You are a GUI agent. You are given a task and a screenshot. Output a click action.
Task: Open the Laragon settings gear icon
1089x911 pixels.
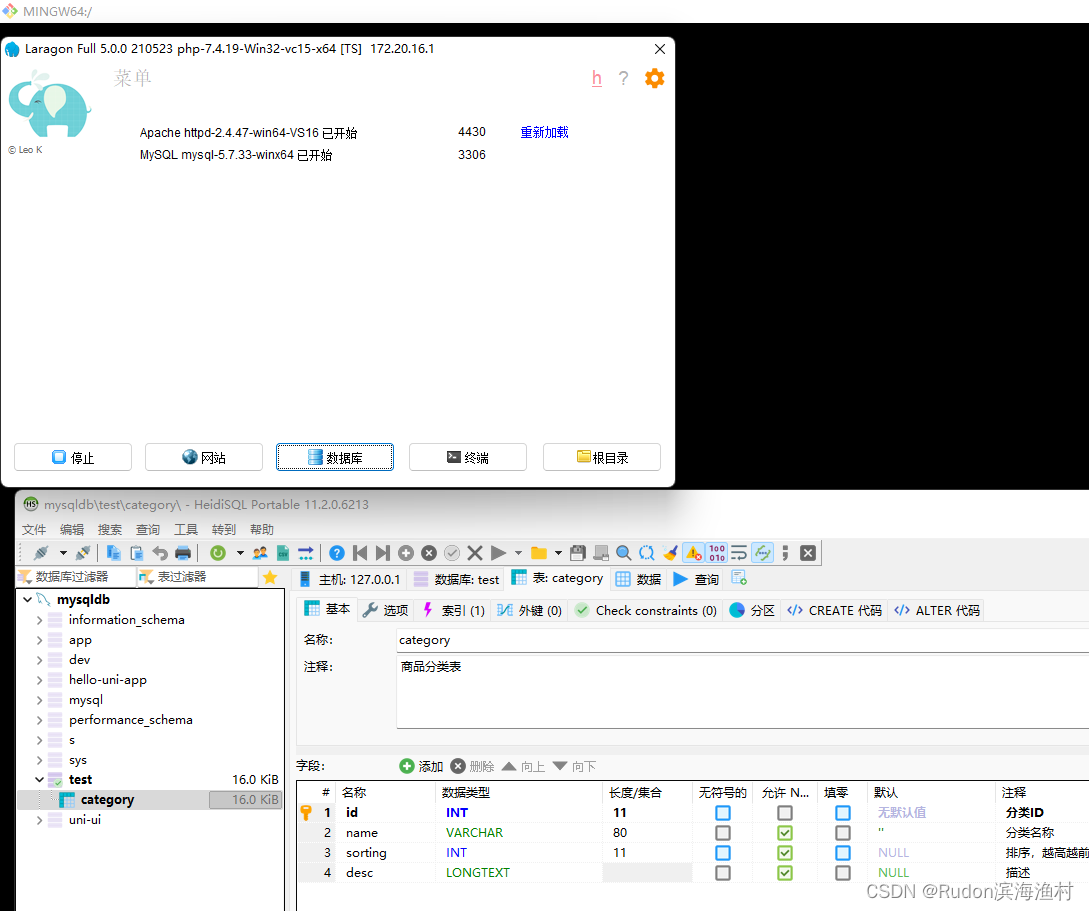(x=654, y=78)
